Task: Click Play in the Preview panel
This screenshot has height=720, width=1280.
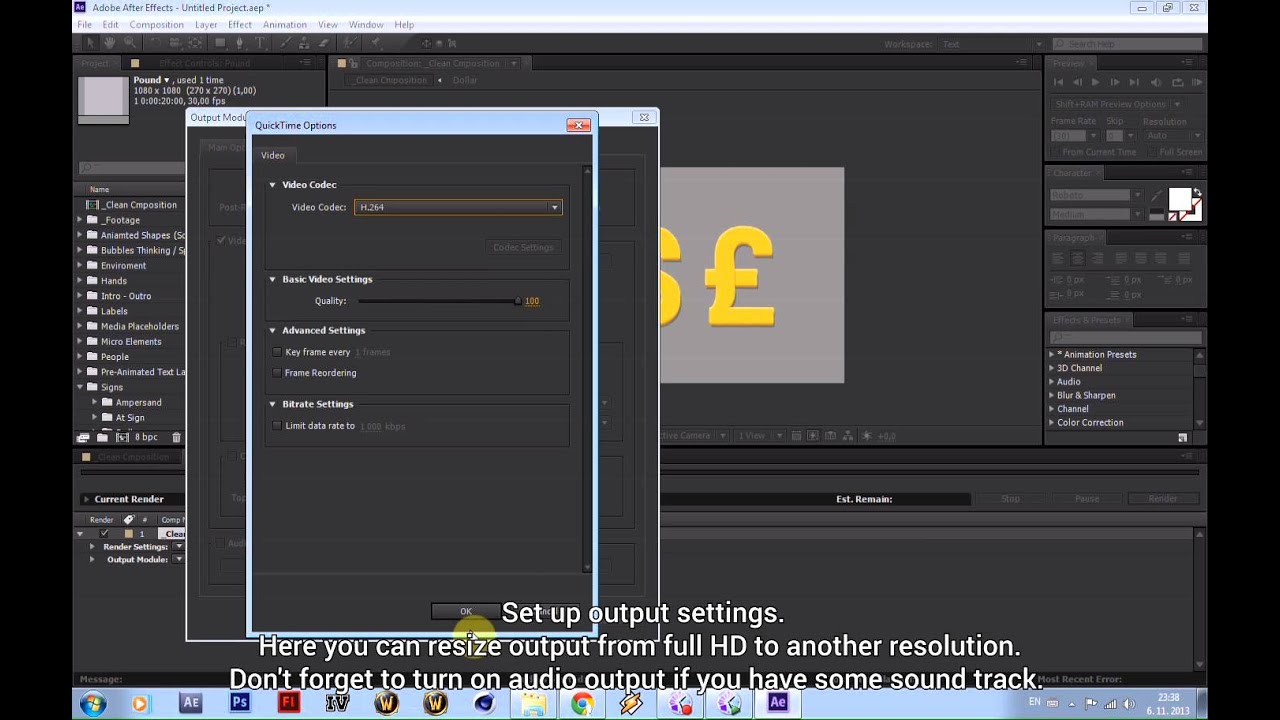Action: 1095,82
